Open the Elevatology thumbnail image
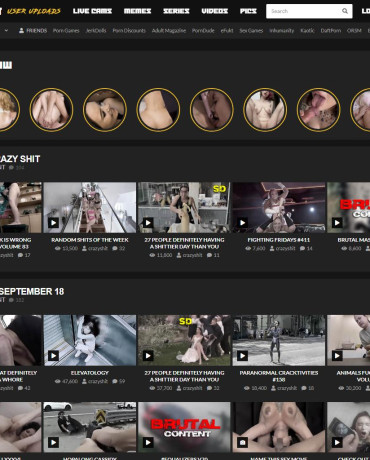Screen dimensions: 370x460 (90, 340)
